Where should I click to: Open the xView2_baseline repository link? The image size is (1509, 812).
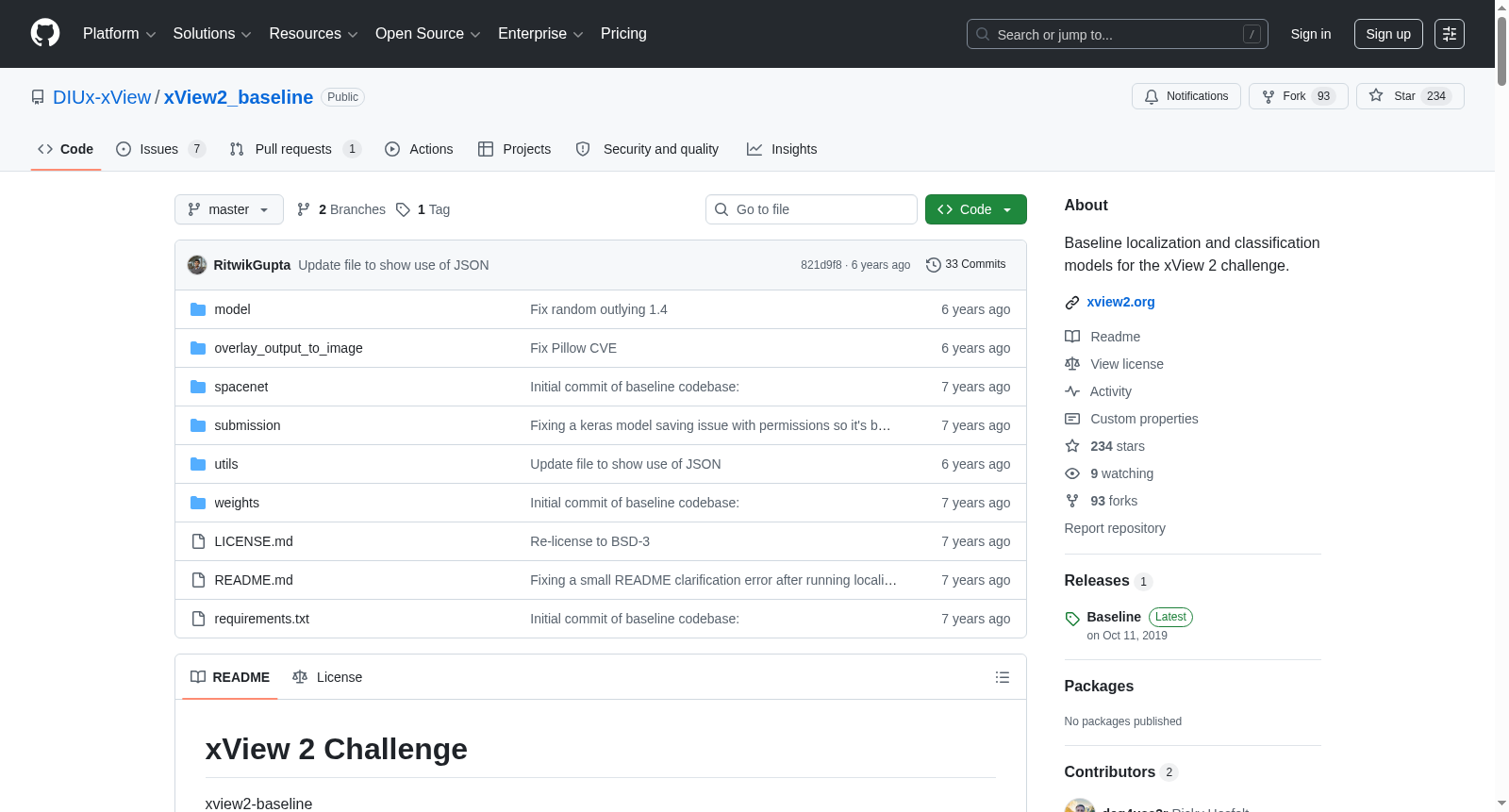click(x=239, y=97)
